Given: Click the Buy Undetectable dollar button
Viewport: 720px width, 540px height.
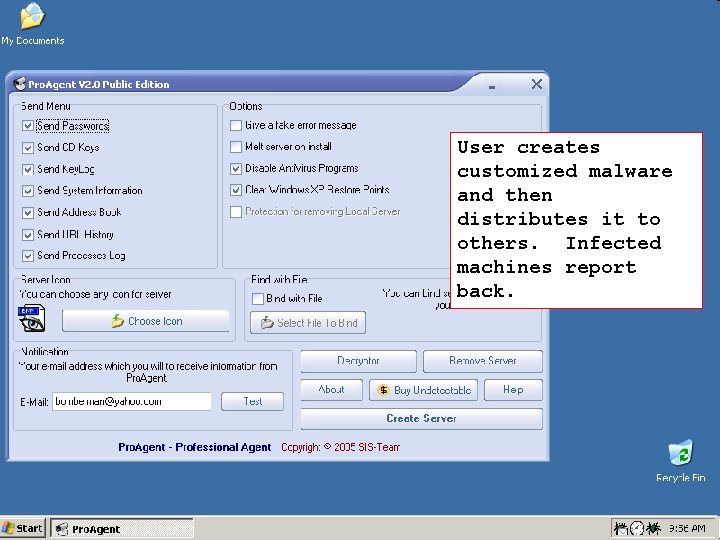Looking at the screenshot, I should pyautogui.click(x=423, y=390).
